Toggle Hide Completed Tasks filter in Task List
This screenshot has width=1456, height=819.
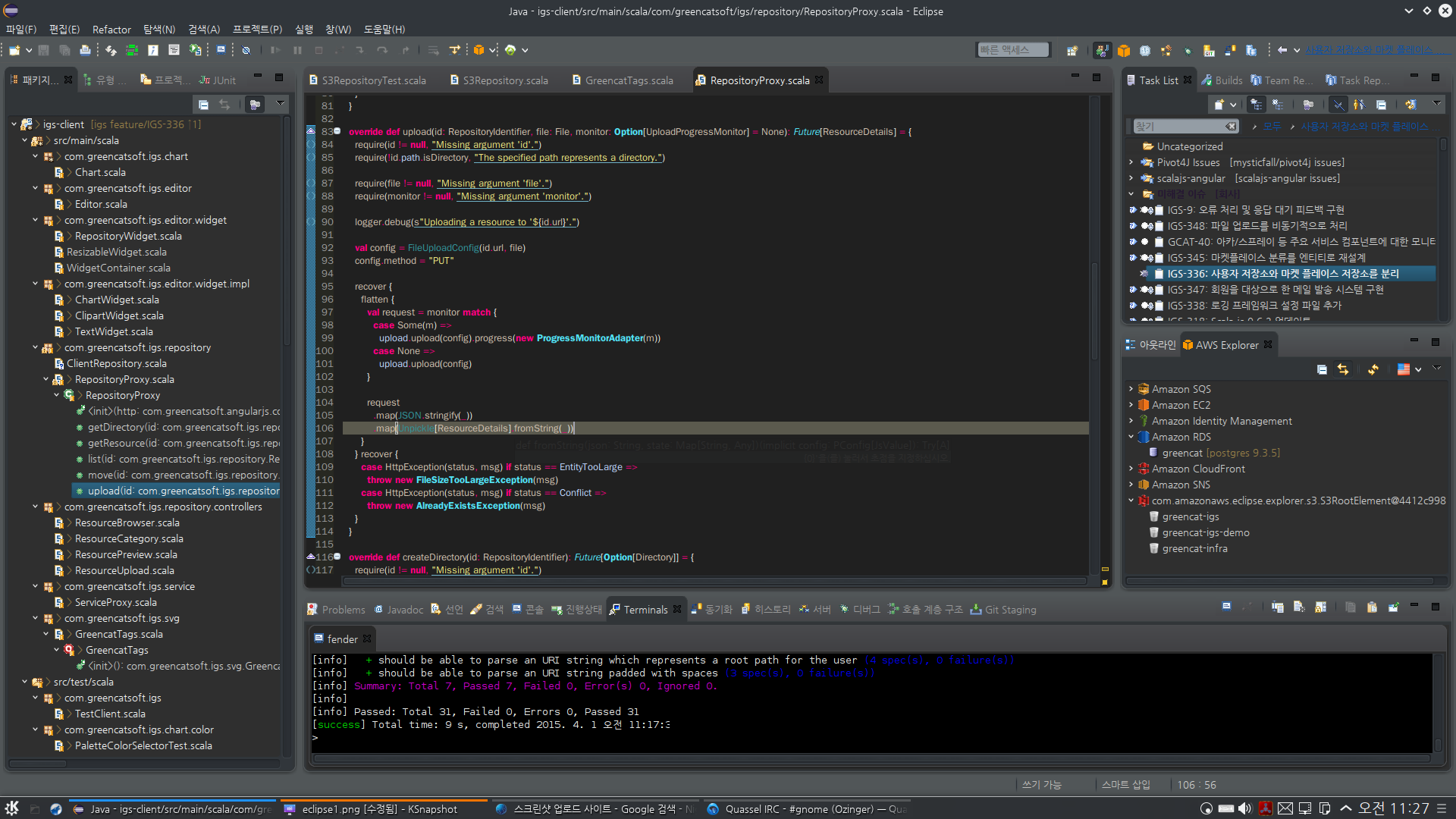click(x=1338, y=104)
